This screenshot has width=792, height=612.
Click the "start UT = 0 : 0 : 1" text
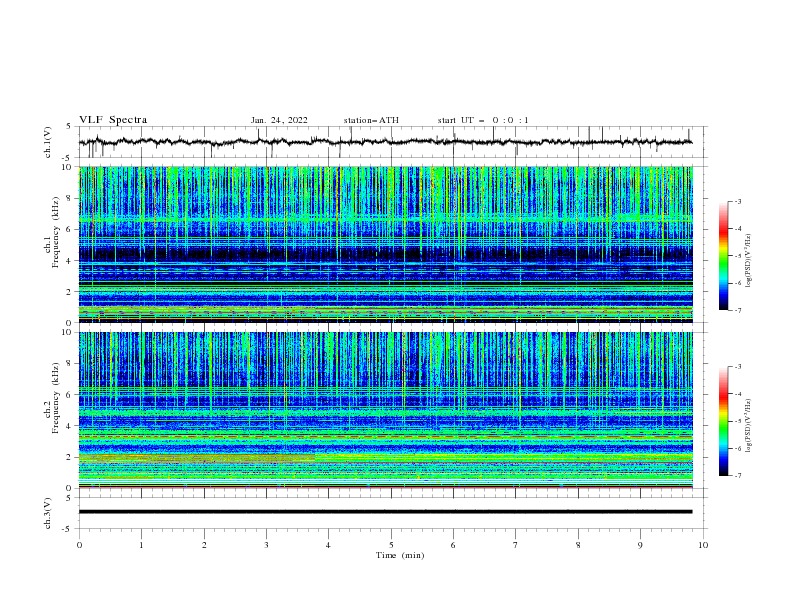483,120
